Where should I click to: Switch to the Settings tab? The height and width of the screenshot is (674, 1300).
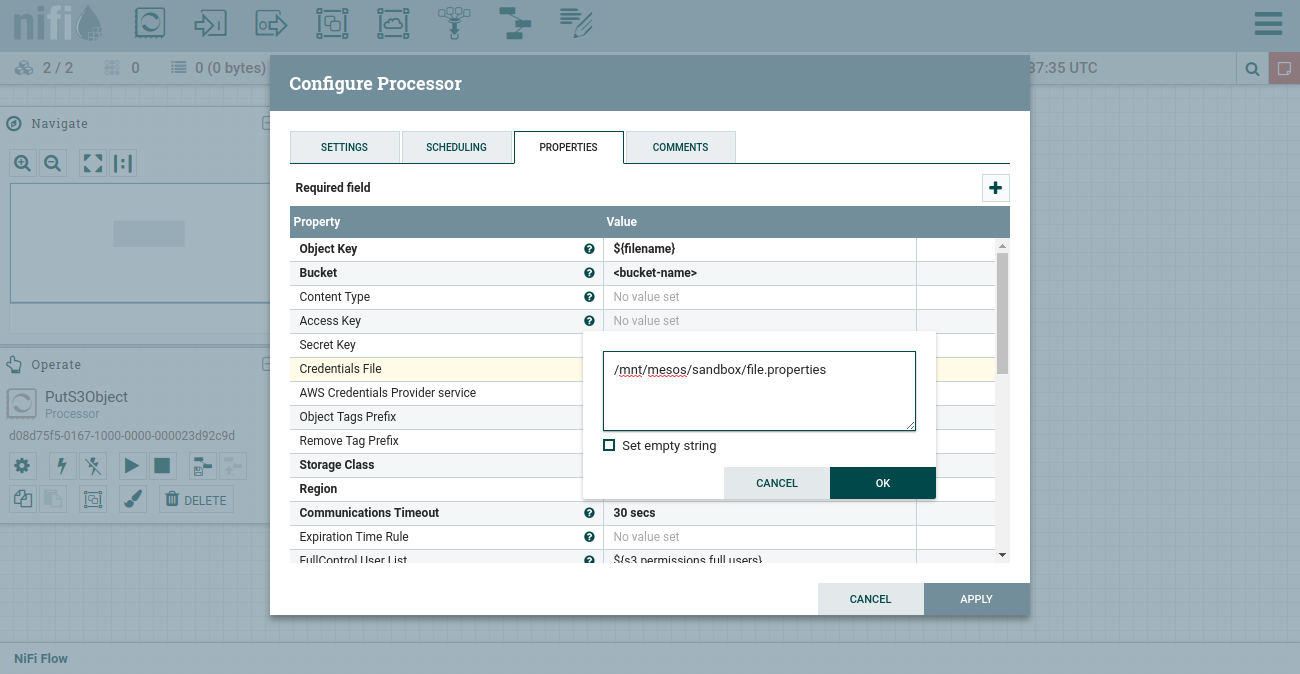pyautogui.click(x=344, y=147)
